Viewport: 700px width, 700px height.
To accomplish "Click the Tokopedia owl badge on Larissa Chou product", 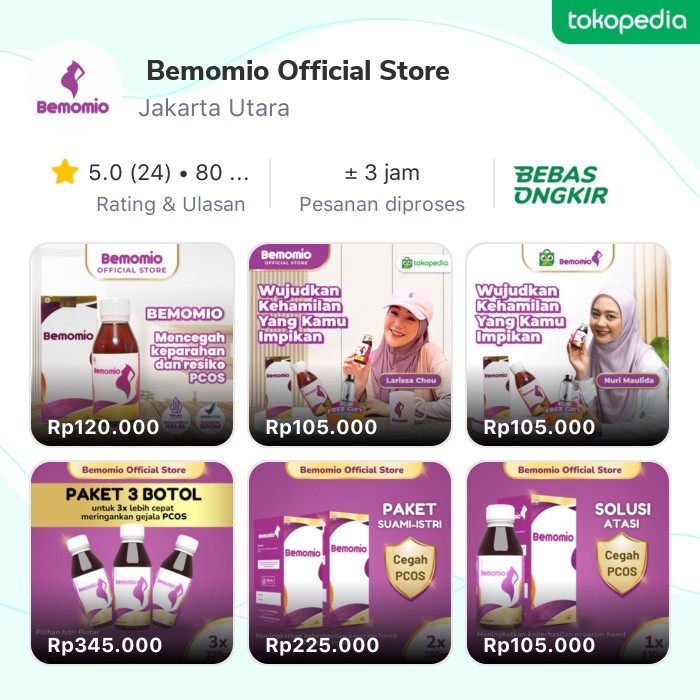I will [424, 263].
